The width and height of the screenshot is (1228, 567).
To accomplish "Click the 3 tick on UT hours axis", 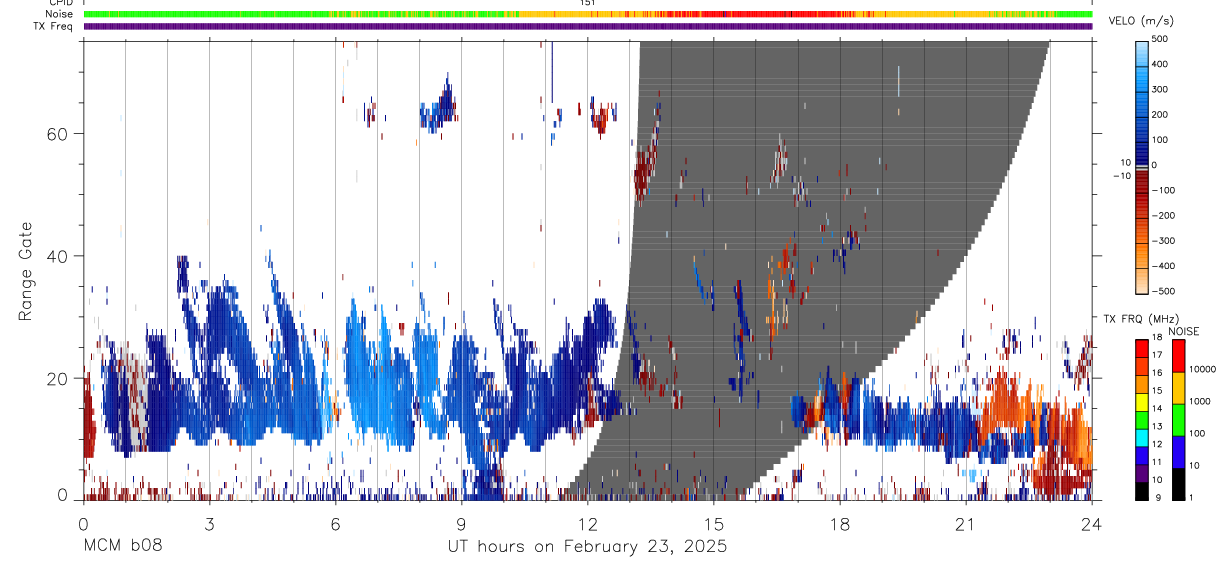I will tap(209, 523).
